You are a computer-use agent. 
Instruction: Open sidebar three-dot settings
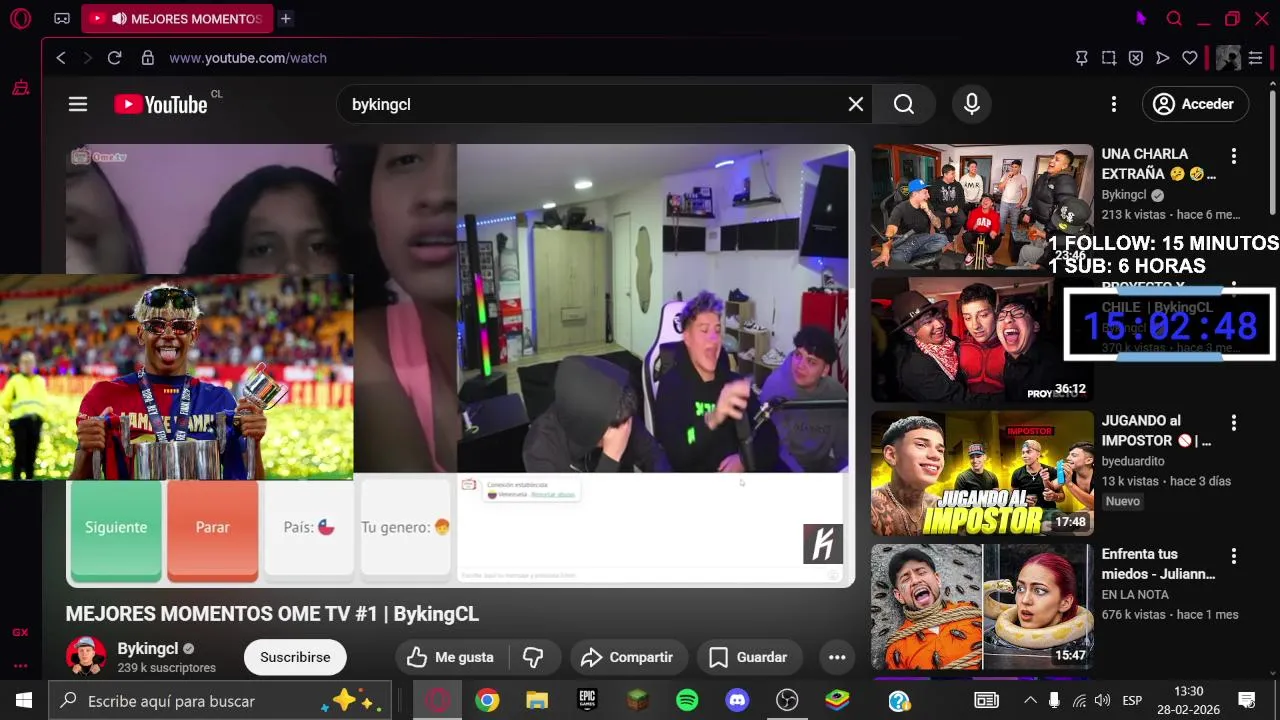tap(20, 666)
